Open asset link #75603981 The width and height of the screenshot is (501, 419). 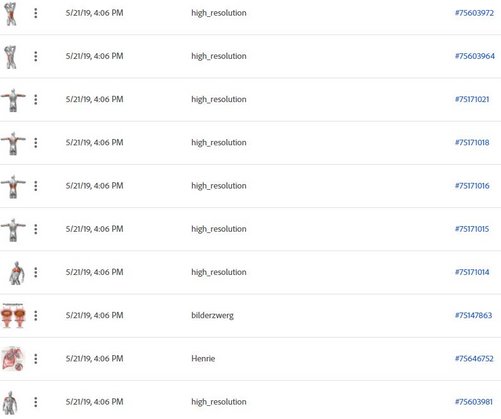[474, 402]
